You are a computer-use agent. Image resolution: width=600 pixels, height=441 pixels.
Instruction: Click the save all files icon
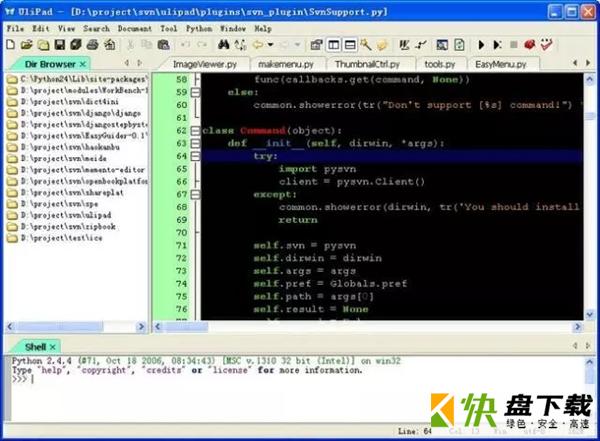pyautogui.click(x=76, y=45)
